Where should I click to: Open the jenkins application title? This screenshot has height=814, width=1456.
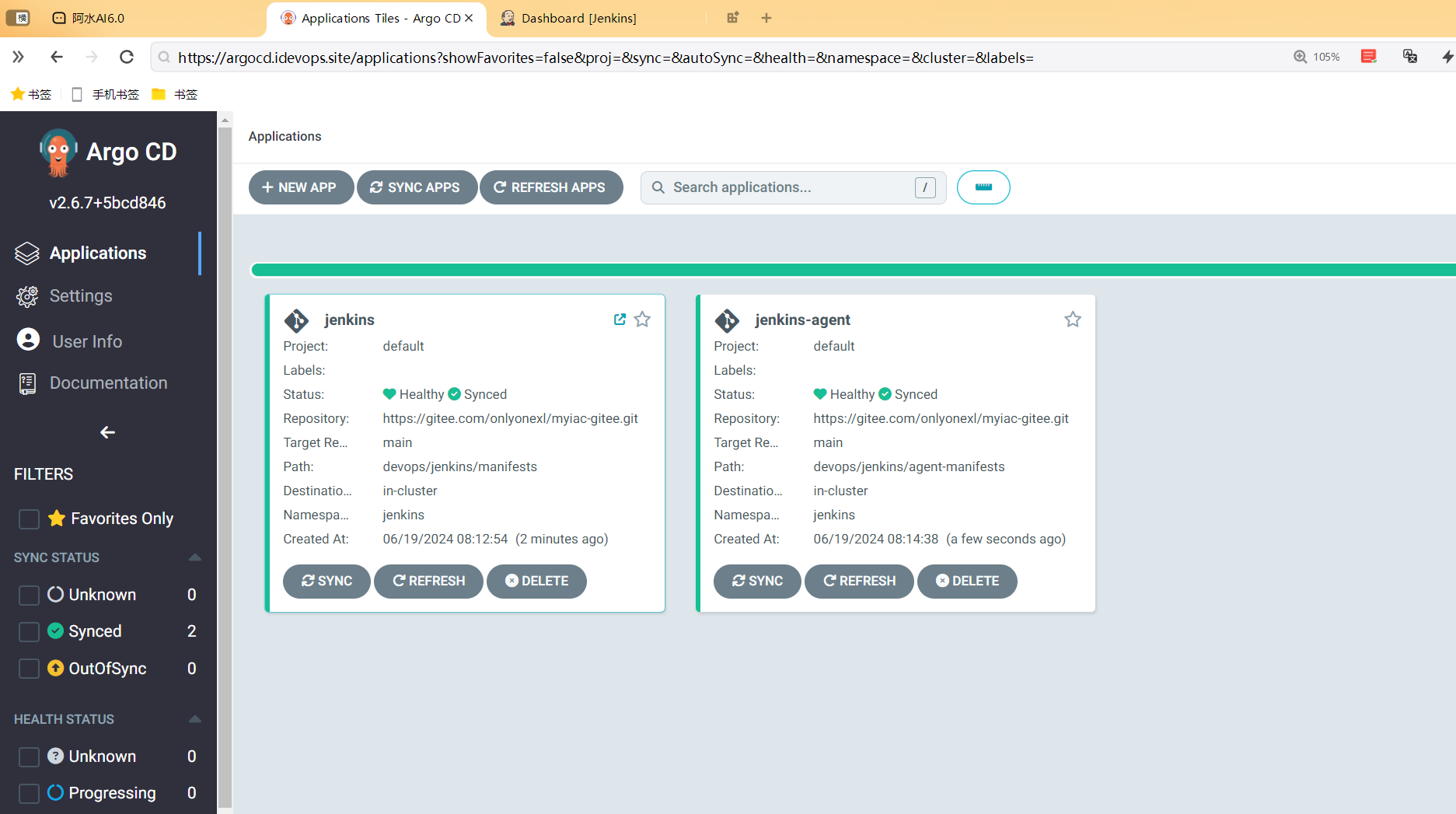(350, 320)
